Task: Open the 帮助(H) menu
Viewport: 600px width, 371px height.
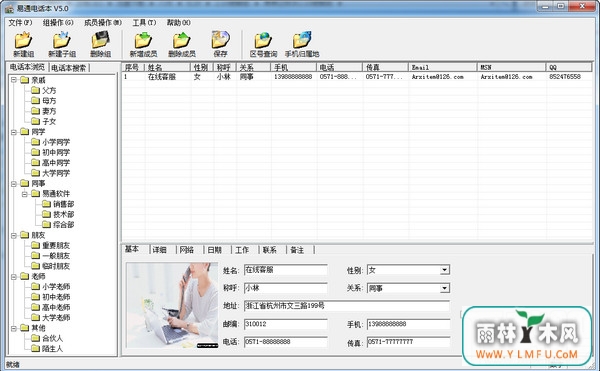Action: 178,23
